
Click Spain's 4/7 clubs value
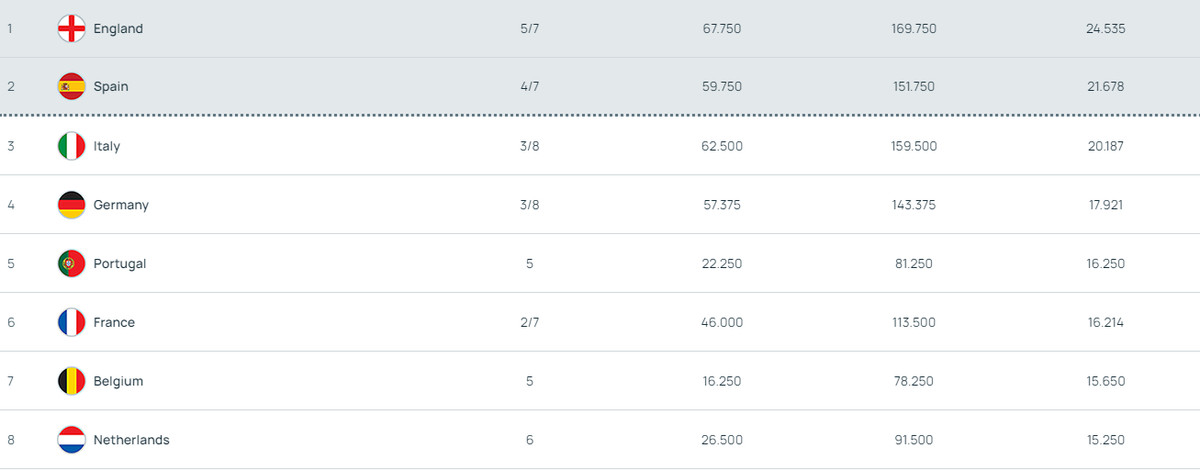pyautogui.click(x=529, y=87)
